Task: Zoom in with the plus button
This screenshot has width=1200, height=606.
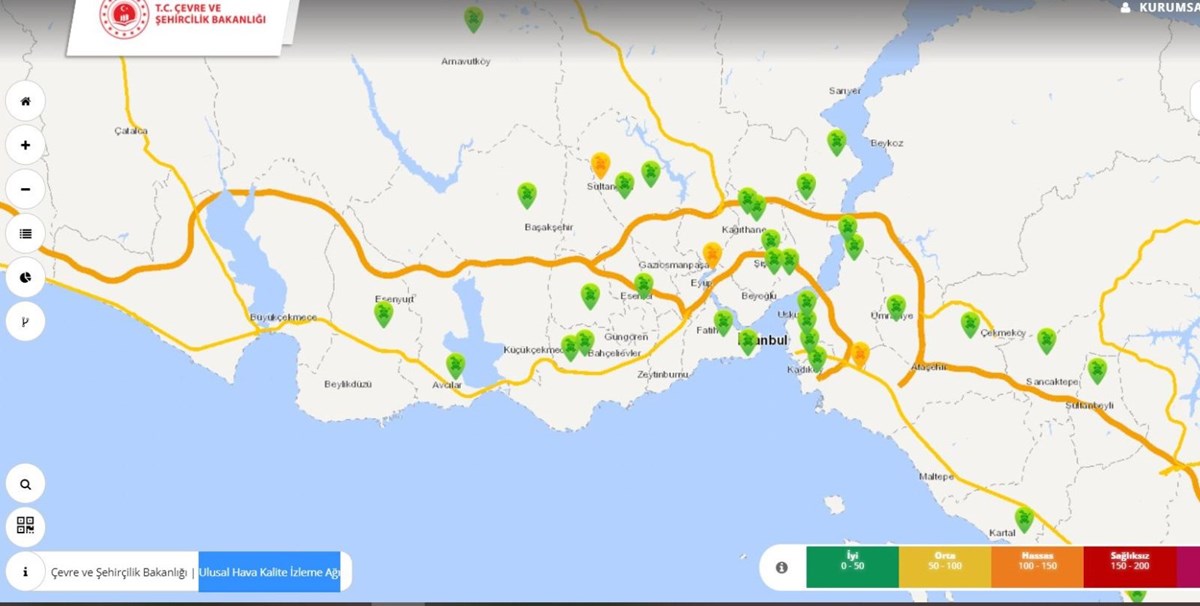Action: pos(26,145)
